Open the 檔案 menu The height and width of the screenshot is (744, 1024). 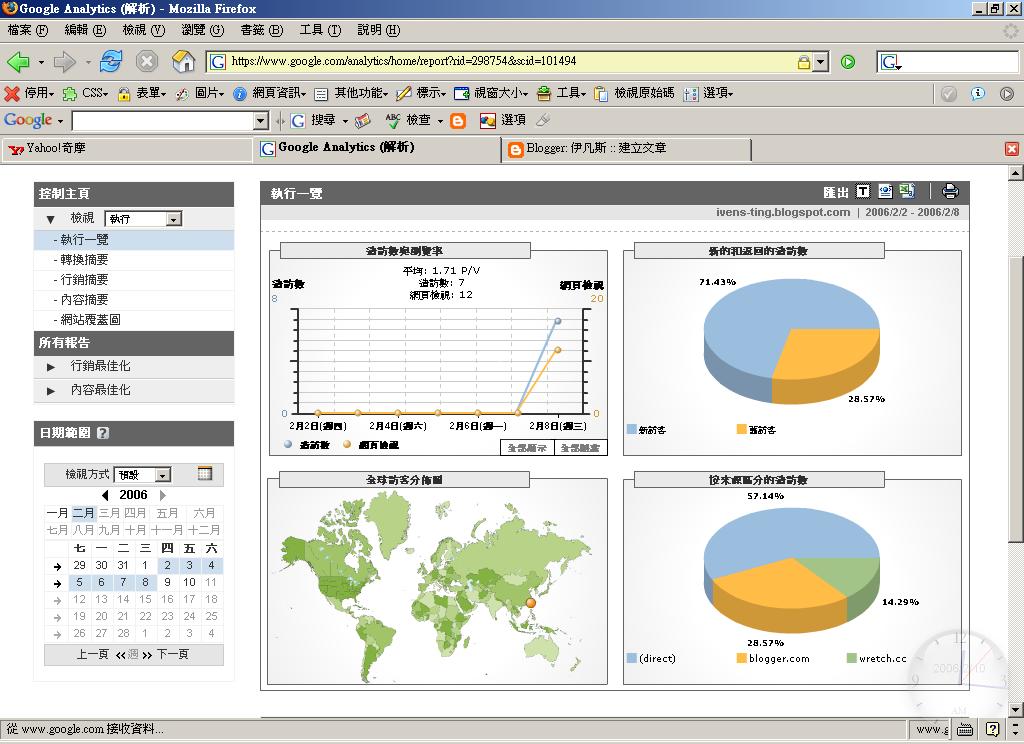(27, 30)
